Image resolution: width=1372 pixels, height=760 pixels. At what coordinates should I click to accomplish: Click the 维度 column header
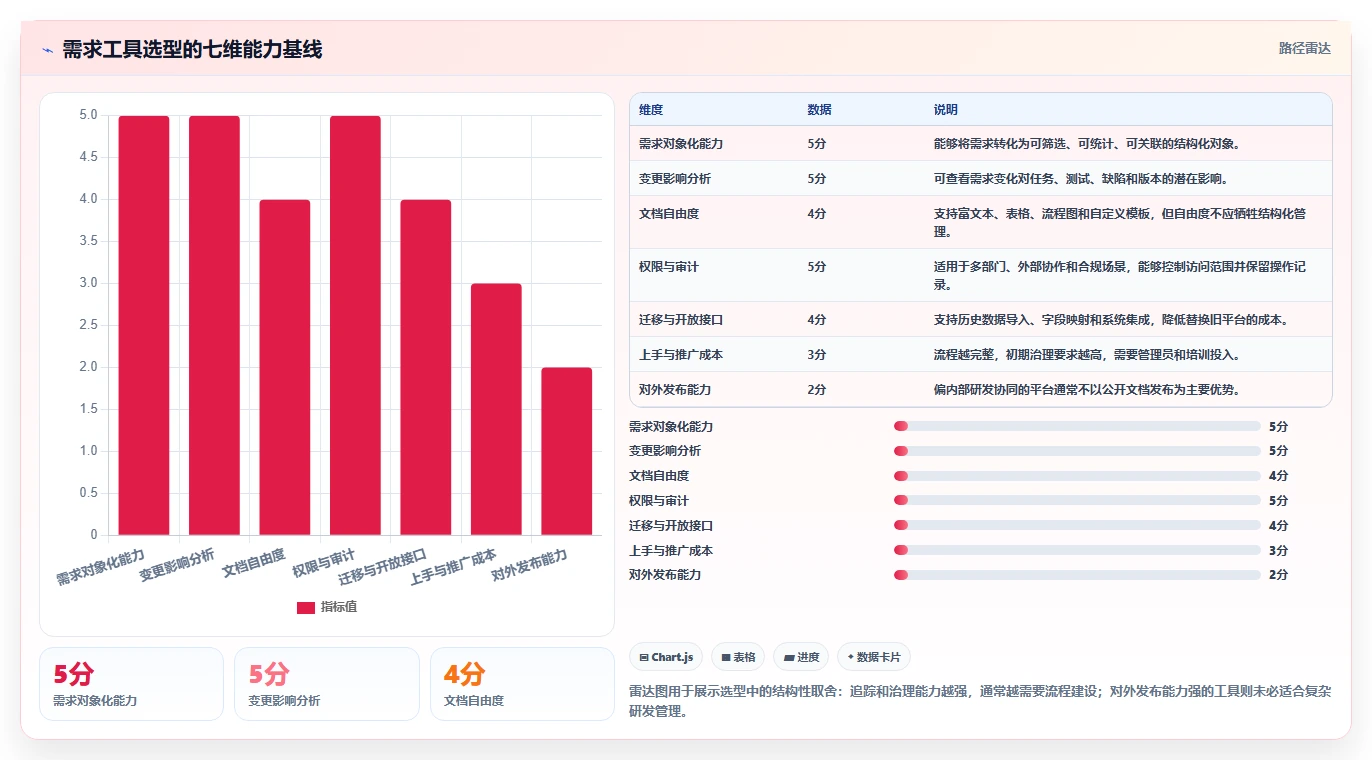coord(651,110)
